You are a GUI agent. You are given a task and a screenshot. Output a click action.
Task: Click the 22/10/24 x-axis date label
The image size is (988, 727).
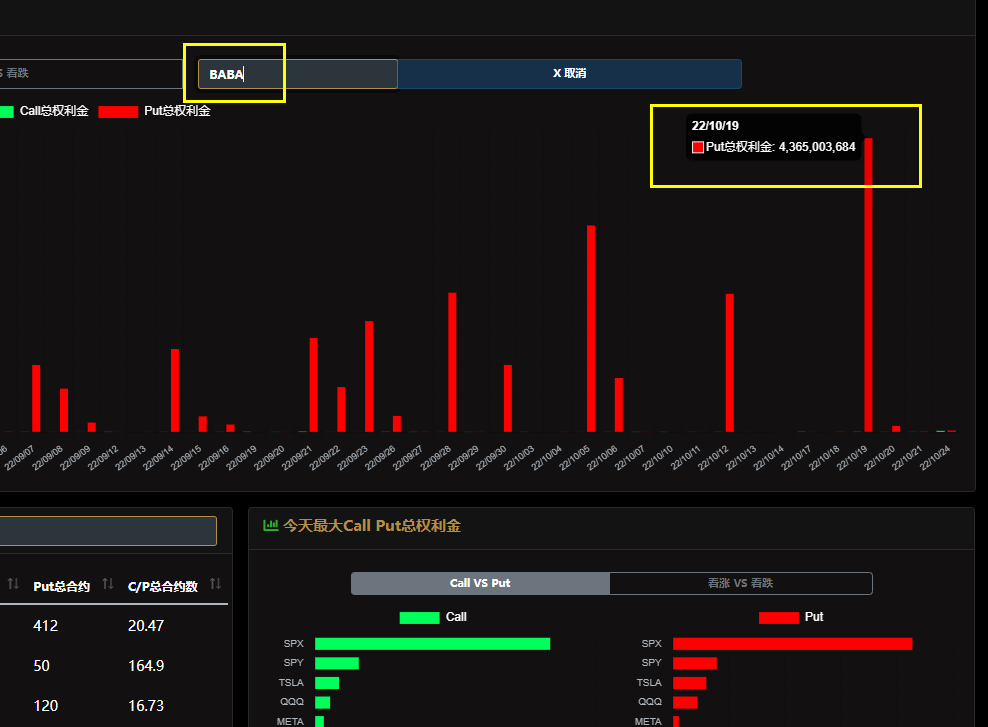point(935,457)
